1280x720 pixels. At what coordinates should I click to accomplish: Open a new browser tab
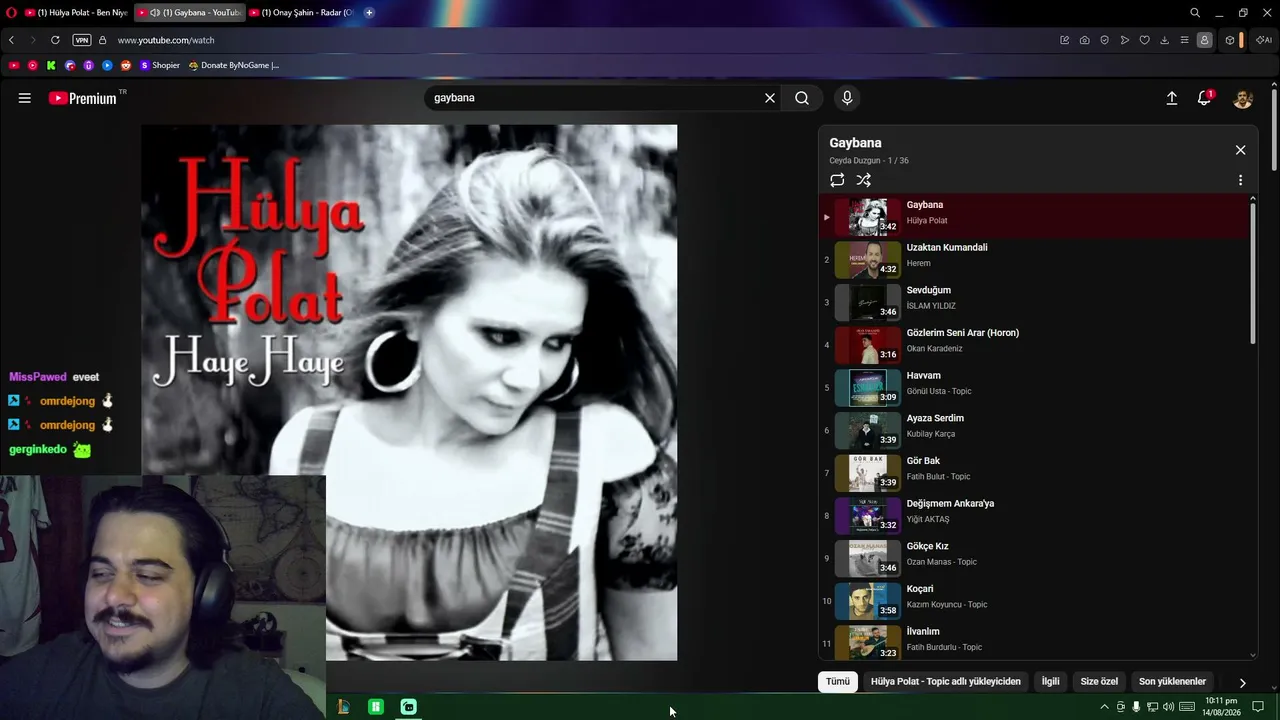tap(369, 13)
